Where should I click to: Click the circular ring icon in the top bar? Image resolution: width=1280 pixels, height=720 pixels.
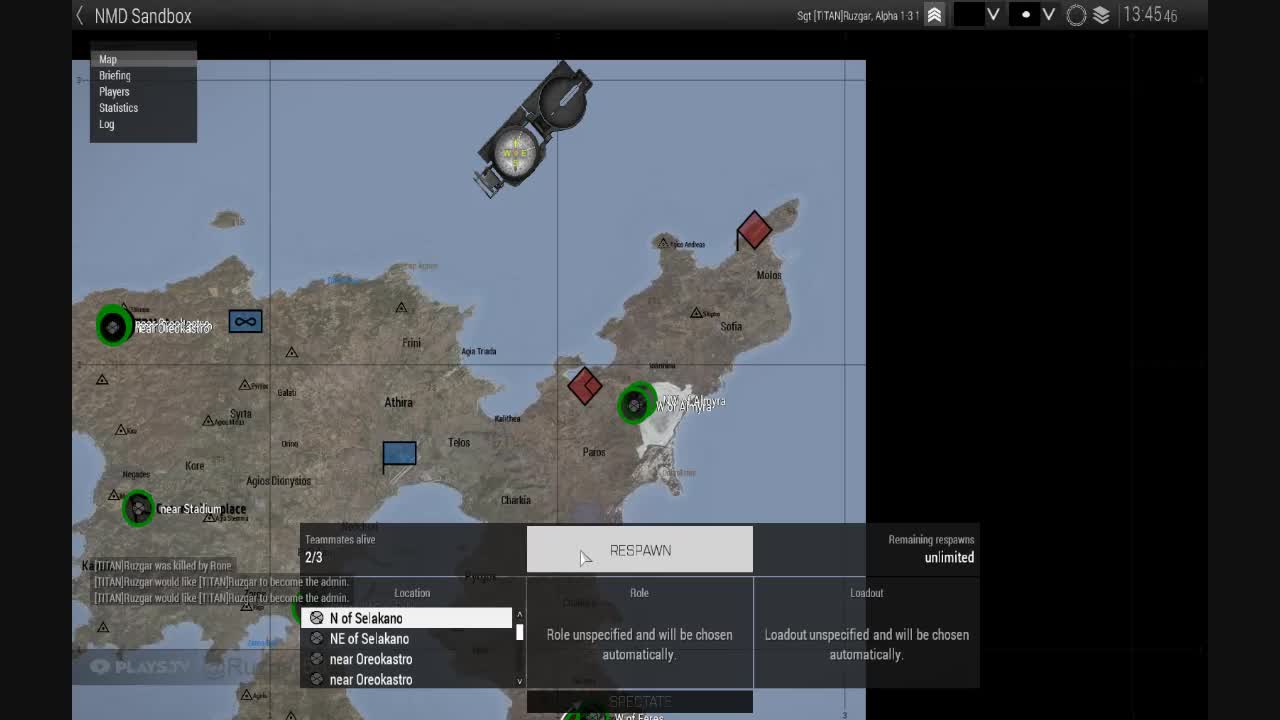coord(1076,15)
